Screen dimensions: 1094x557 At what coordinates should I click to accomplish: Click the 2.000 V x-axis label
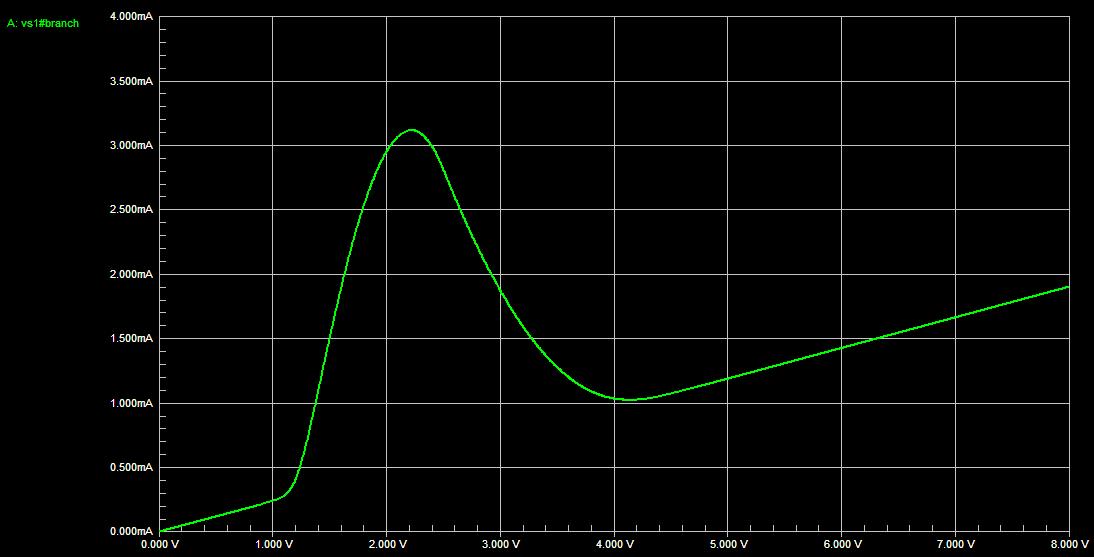tap(387, 545)
